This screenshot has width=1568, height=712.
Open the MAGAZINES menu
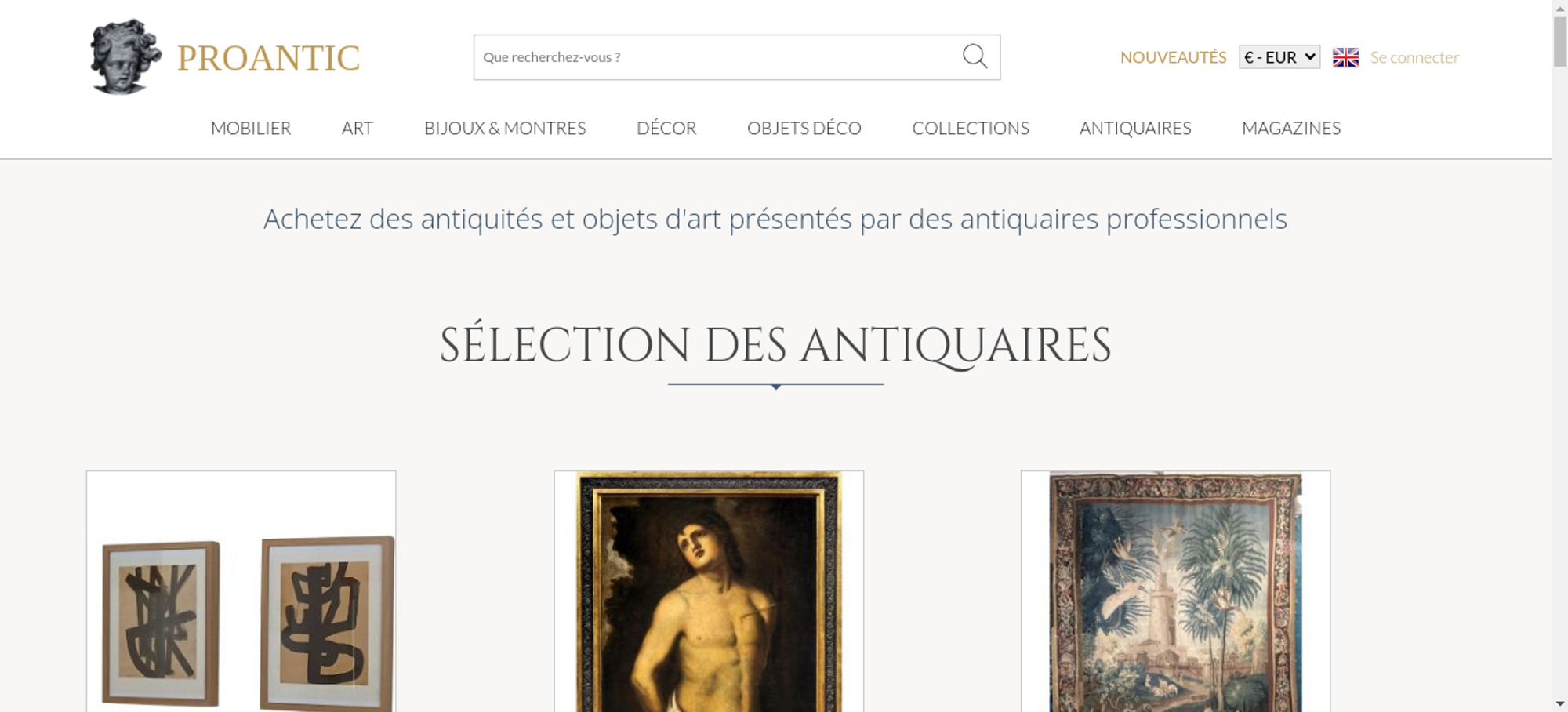pyautogui.click(x=1291, y=128)
